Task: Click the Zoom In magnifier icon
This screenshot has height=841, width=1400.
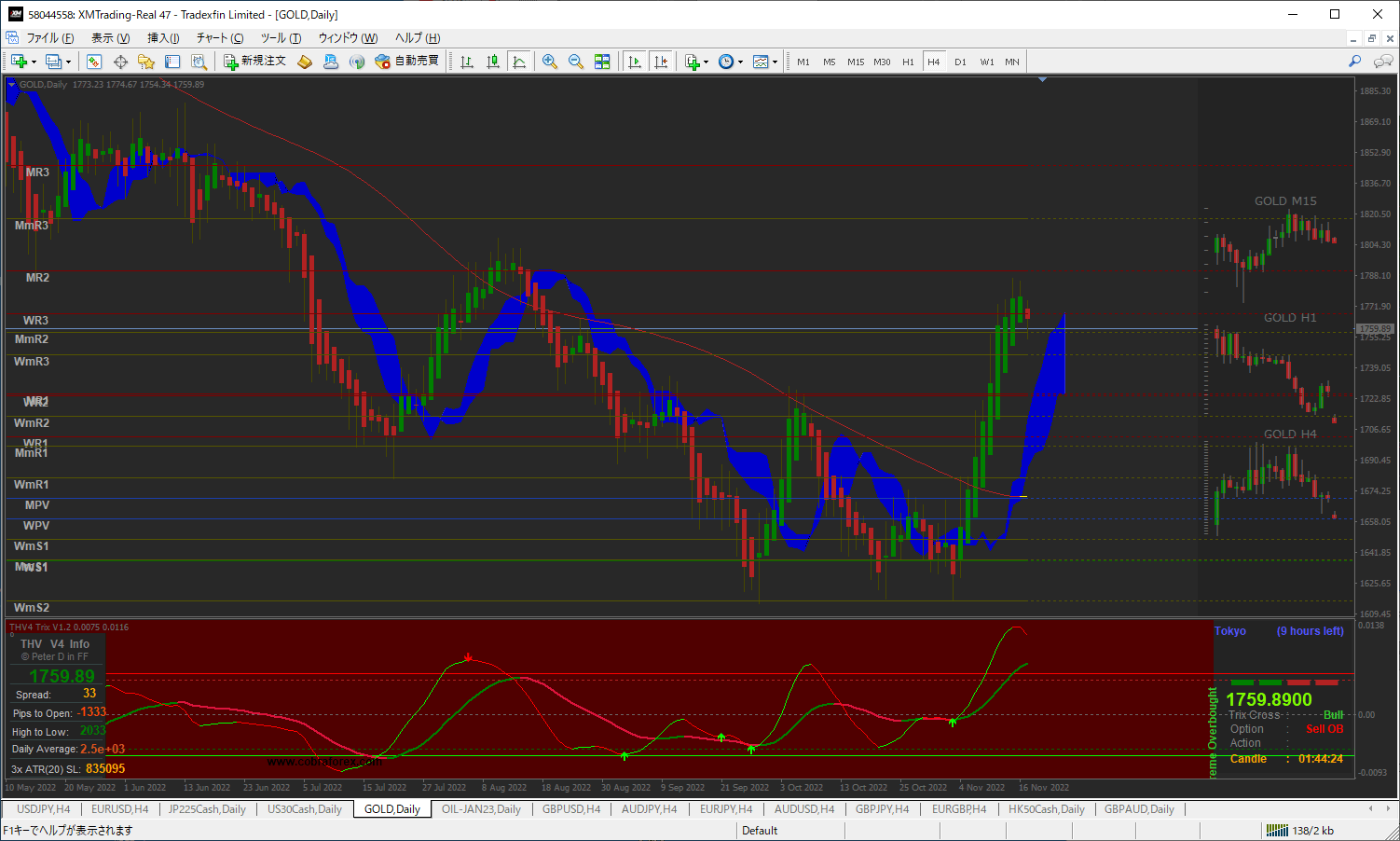Action: 550,62
